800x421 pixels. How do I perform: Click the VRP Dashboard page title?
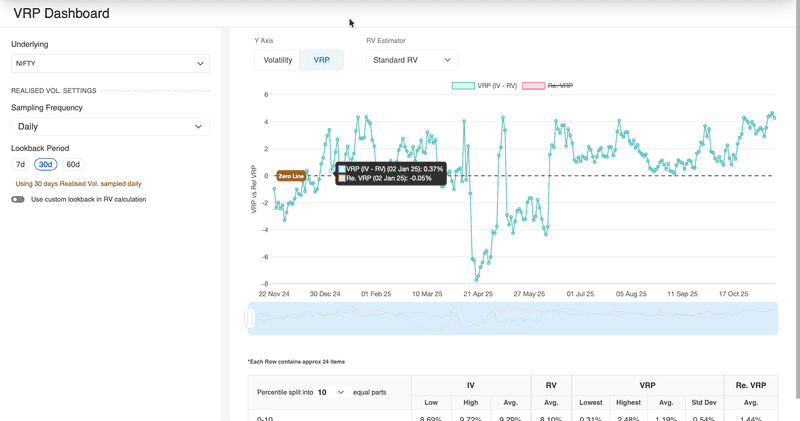point(61,14)
